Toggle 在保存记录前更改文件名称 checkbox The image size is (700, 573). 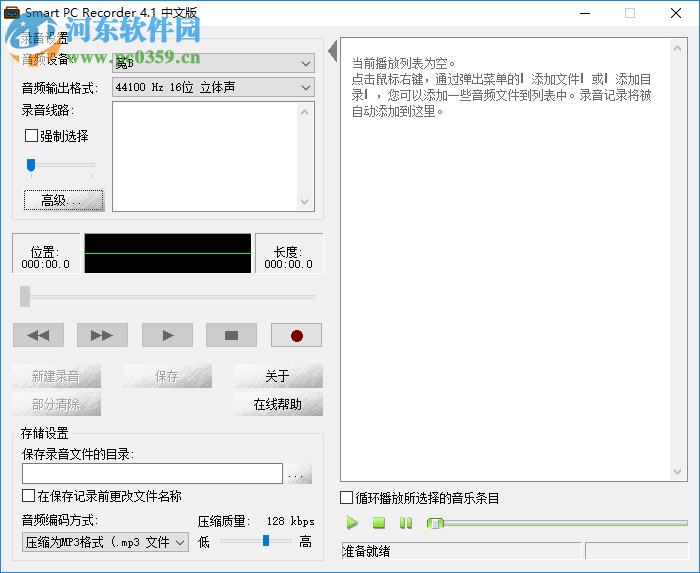click(29, 496)
